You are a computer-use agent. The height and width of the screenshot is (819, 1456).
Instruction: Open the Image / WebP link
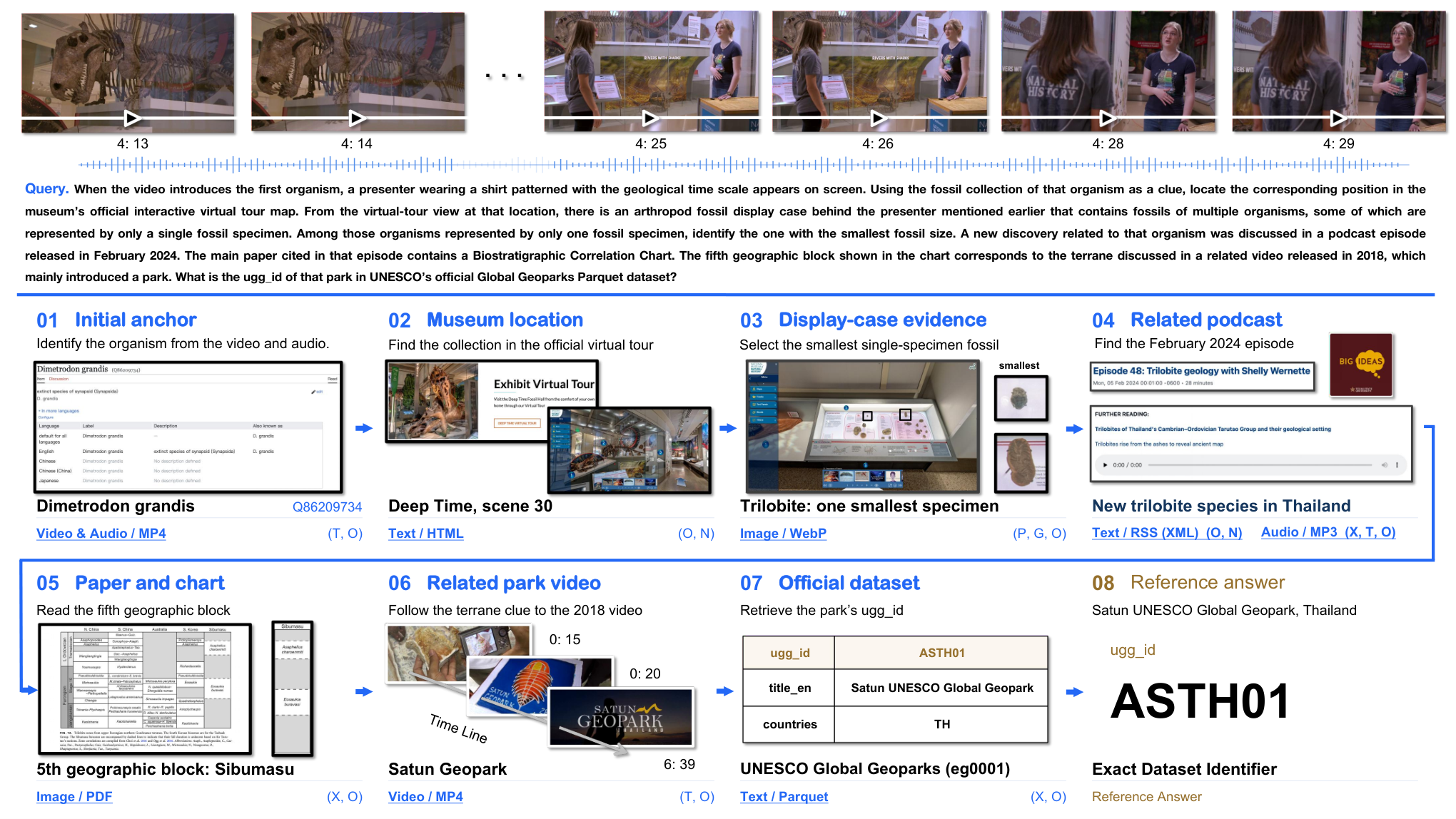(x=783, y=533)
